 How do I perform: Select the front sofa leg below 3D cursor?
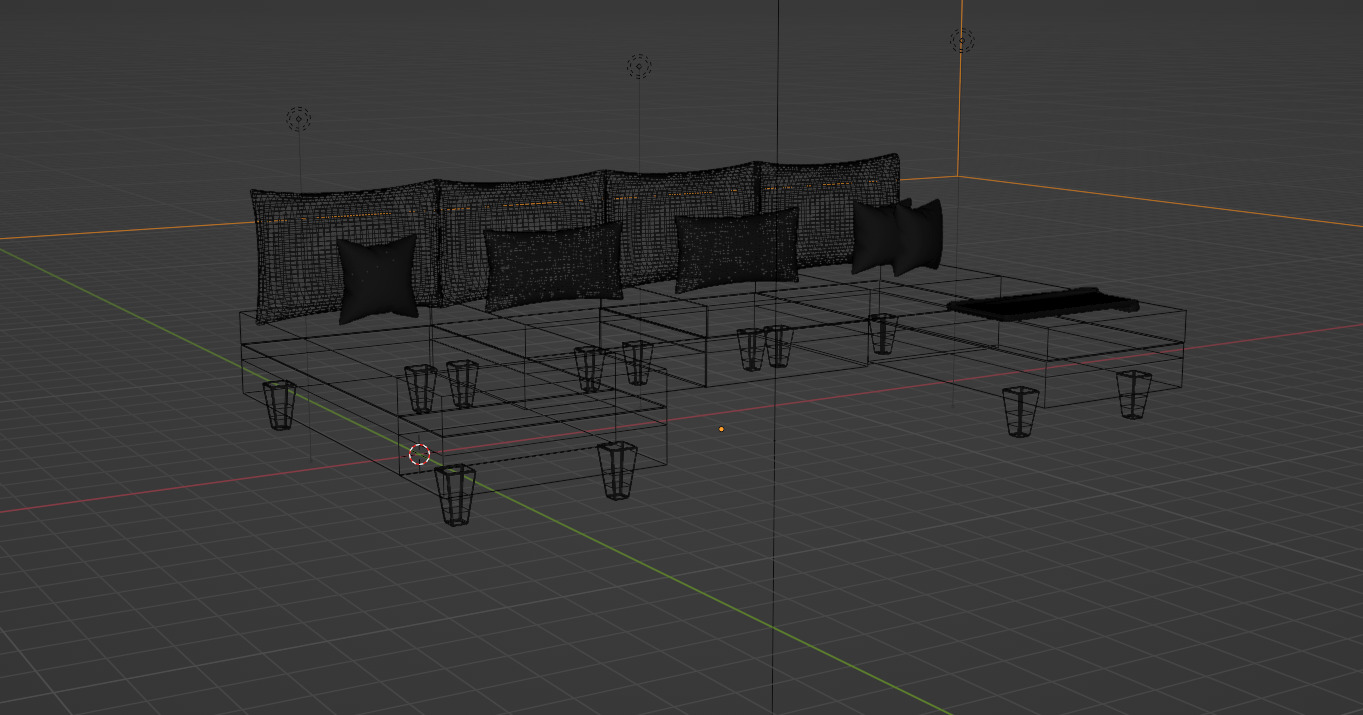pos(454,494)
